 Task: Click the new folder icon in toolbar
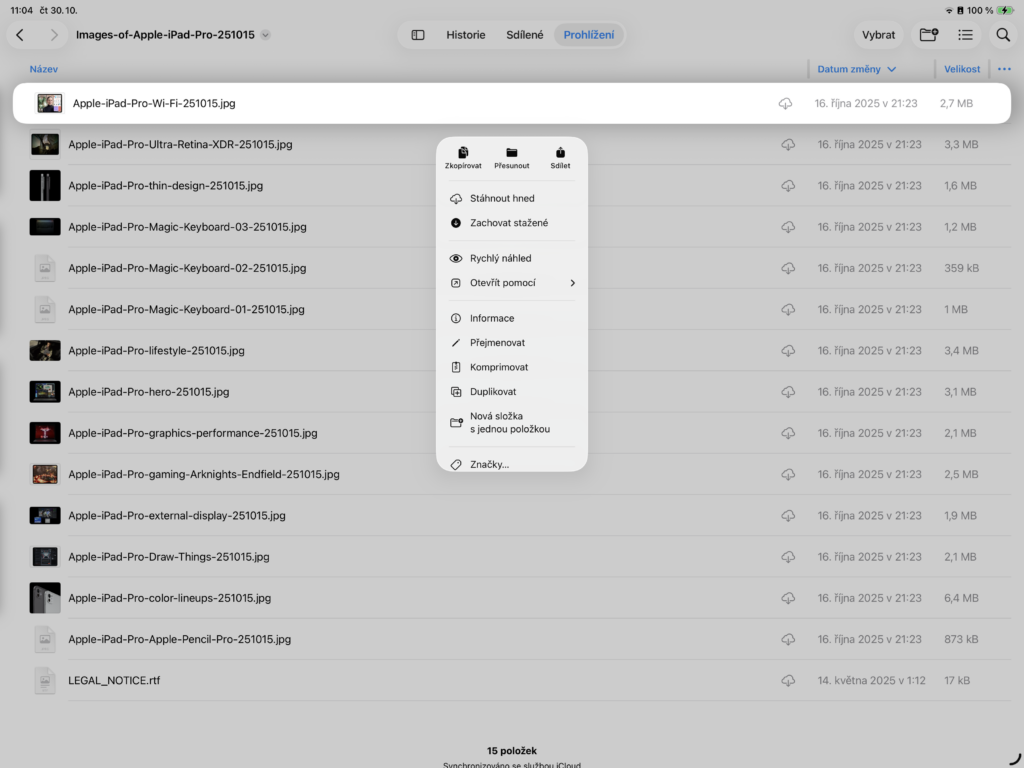(x=928, y=35)
